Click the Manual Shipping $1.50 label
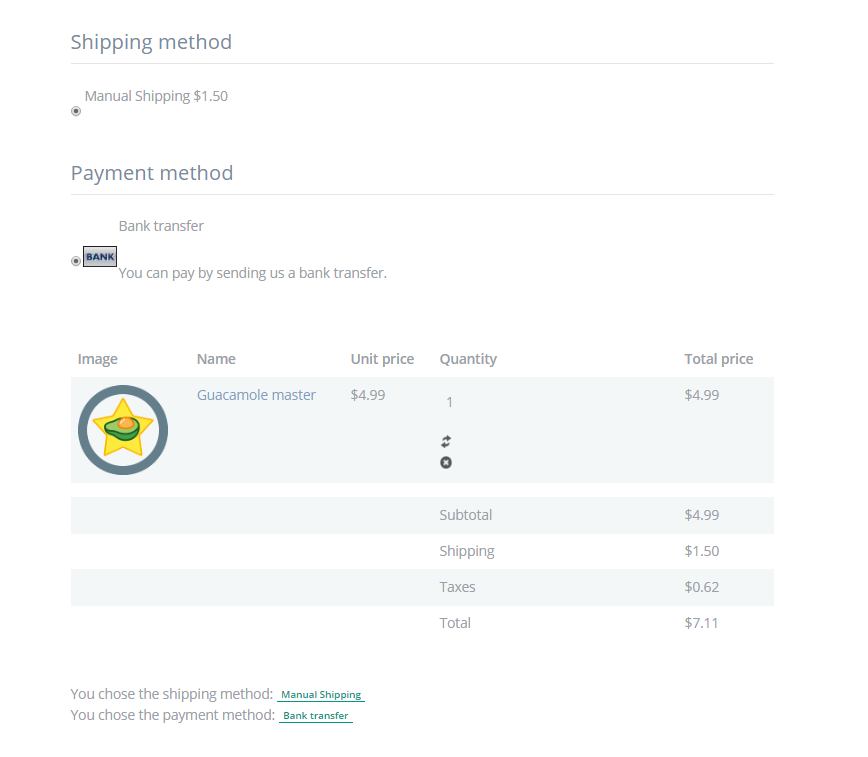 pyautogui.click(x=156, y=96)
